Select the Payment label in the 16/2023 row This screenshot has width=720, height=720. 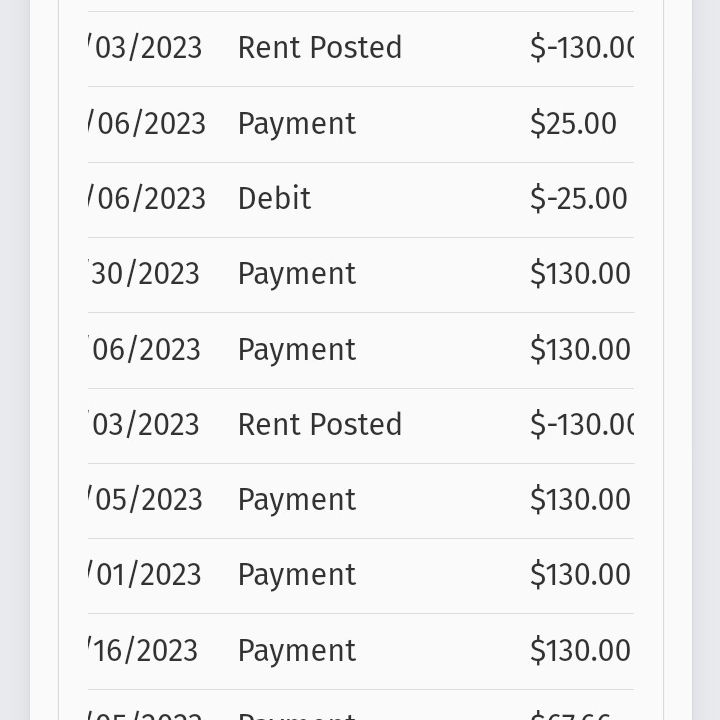297,651
